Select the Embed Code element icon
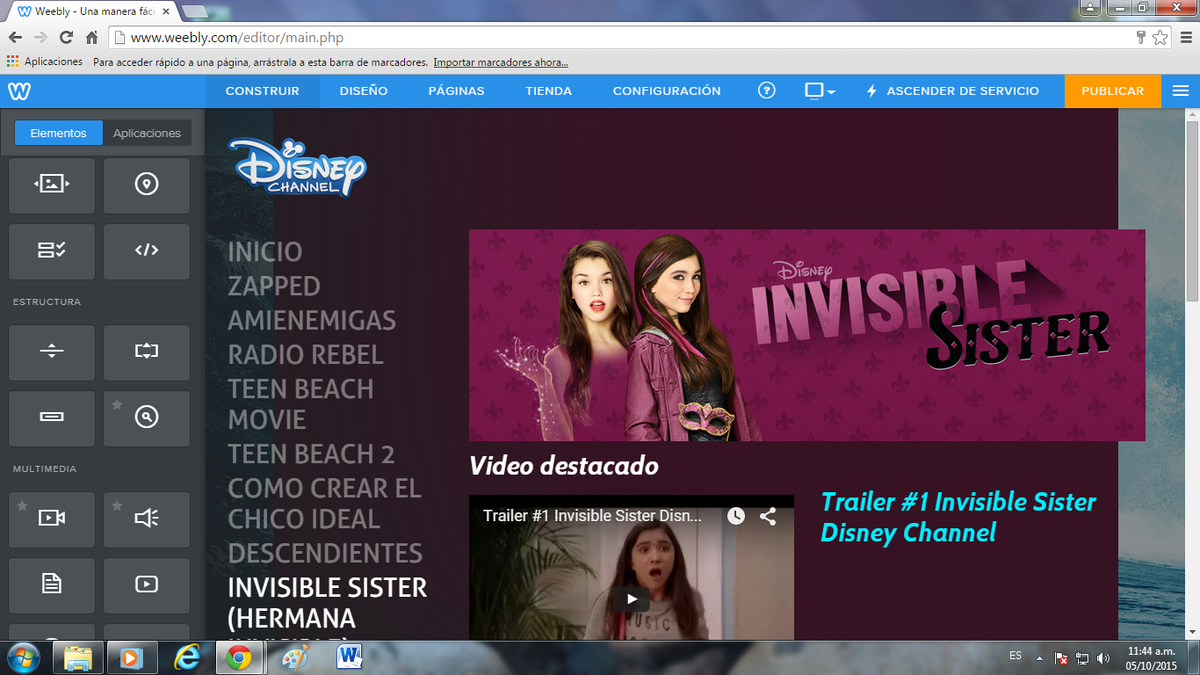The height and width of the screenshot is (675, 1200). [x=147, y=251]
